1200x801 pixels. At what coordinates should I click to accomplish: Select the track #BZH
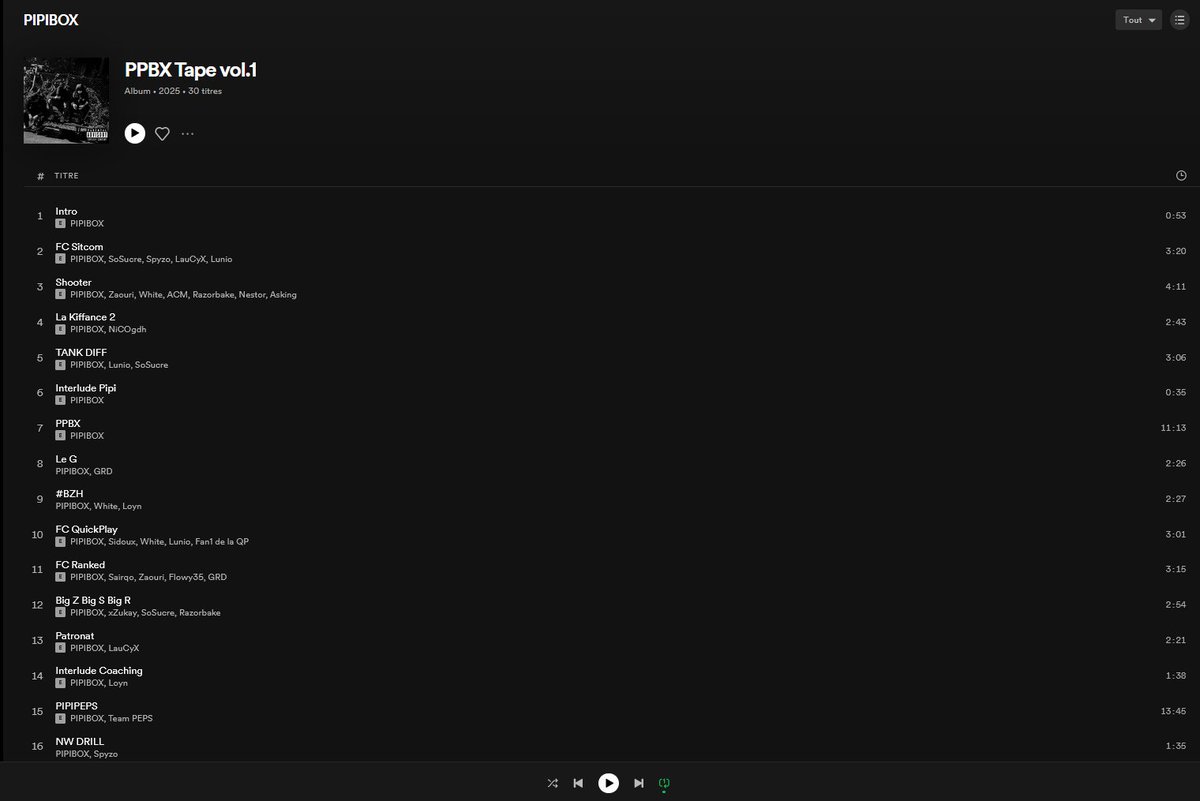tap(69, 494)
